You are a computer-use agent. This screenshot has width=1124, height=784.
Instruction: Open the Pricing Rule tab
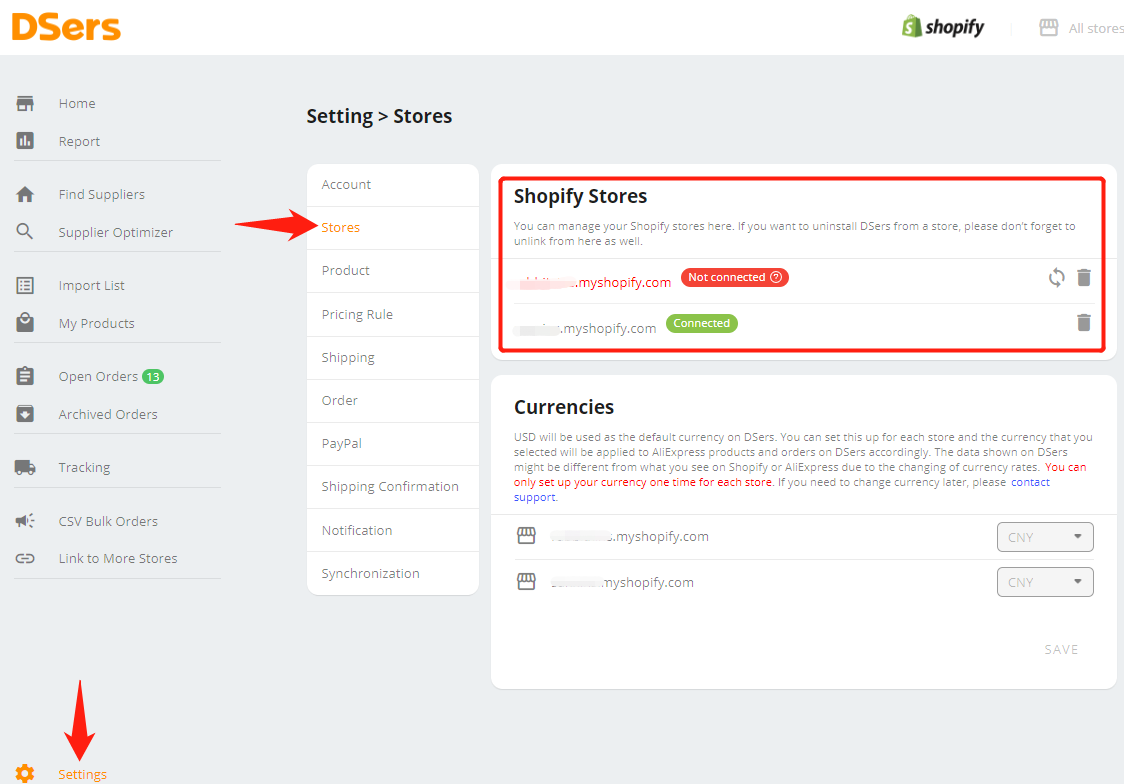click(393, 315)
